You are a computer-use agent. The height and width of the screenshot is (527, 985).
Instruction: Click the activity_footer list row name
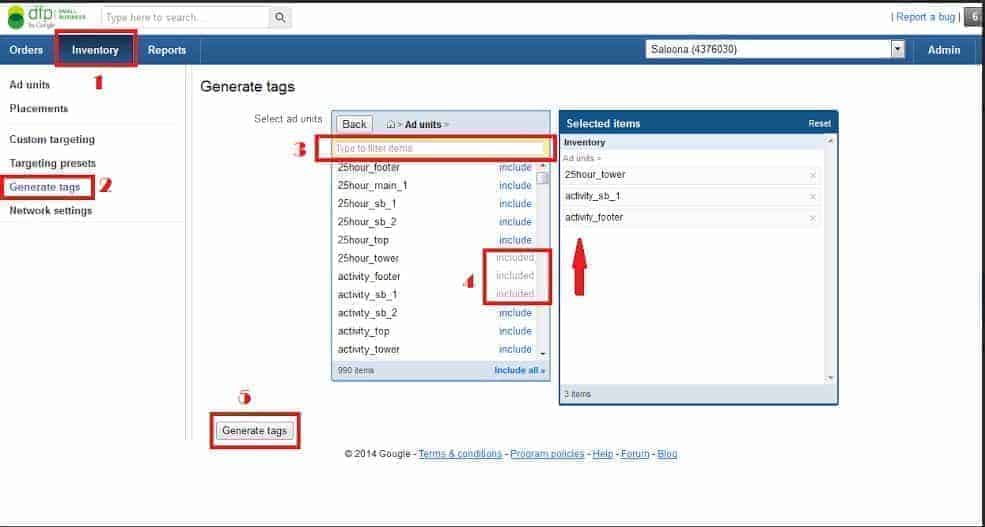(x=369, y=277)
